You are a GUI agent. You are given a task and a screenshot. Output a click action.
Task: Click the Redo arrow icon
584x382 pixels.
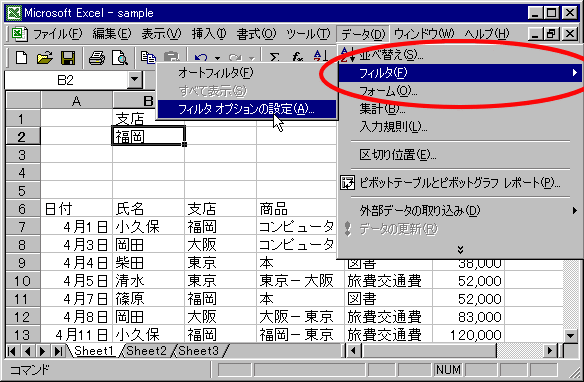coord(235,57)
